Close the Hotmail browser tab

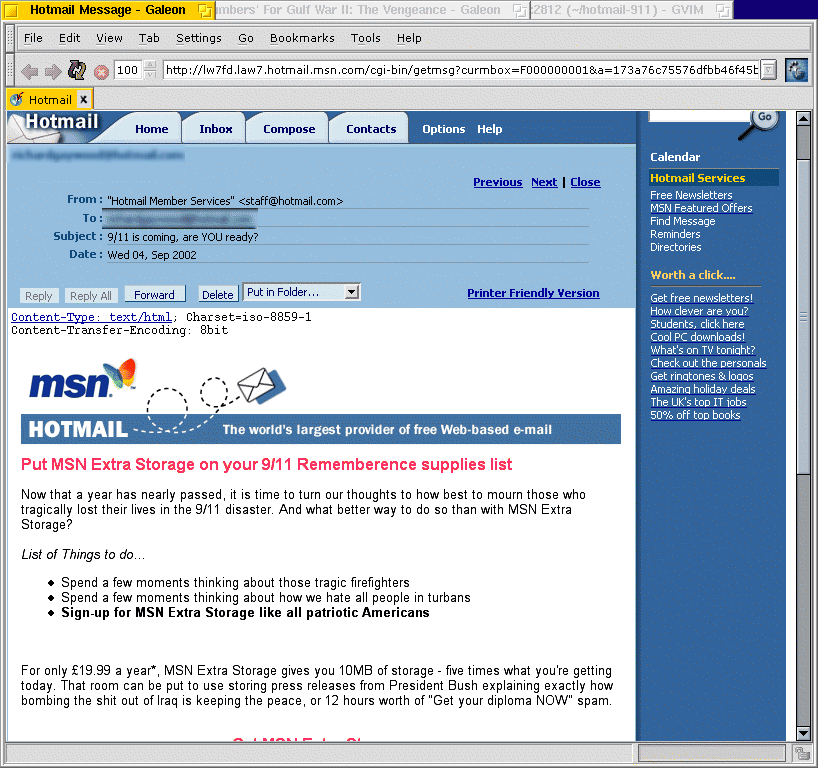[83, 99]
